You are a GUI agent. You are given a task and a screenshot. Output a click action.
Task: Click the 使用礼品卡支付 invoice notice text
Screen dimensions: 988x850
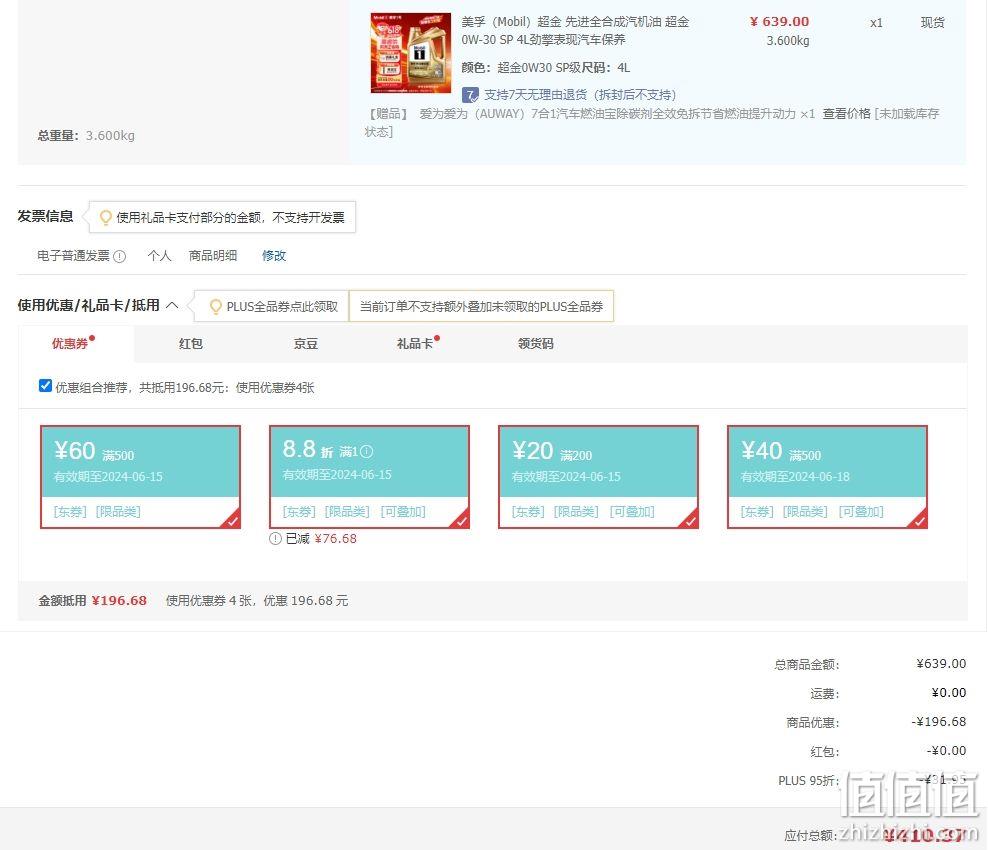tap(231, 217)
